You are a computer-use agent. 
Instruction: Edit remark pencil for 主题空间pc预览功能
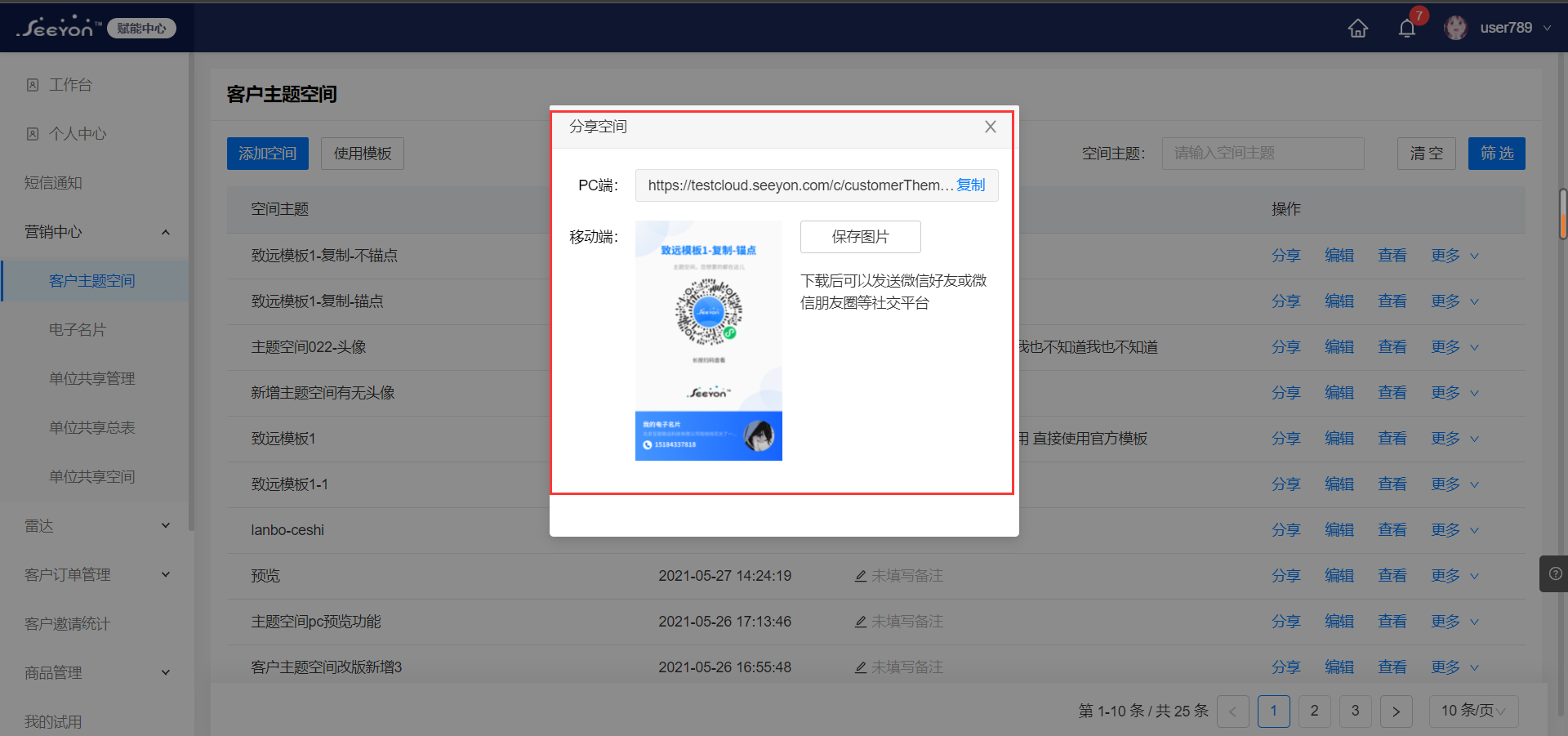click(x=861, y=622)
